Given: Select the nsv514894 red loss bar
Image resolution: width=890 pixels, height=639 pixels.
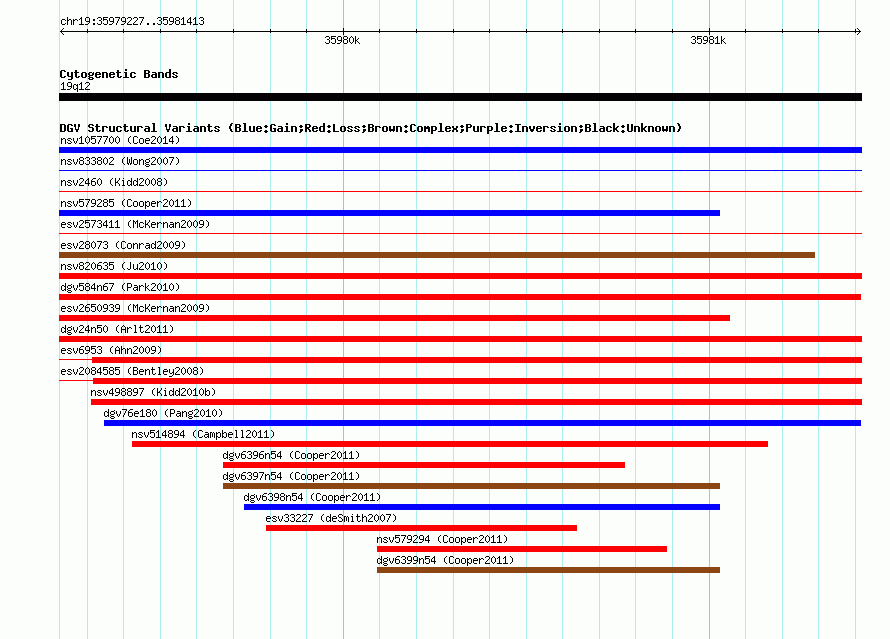Looking at the screenshot, I should [450, 444].
